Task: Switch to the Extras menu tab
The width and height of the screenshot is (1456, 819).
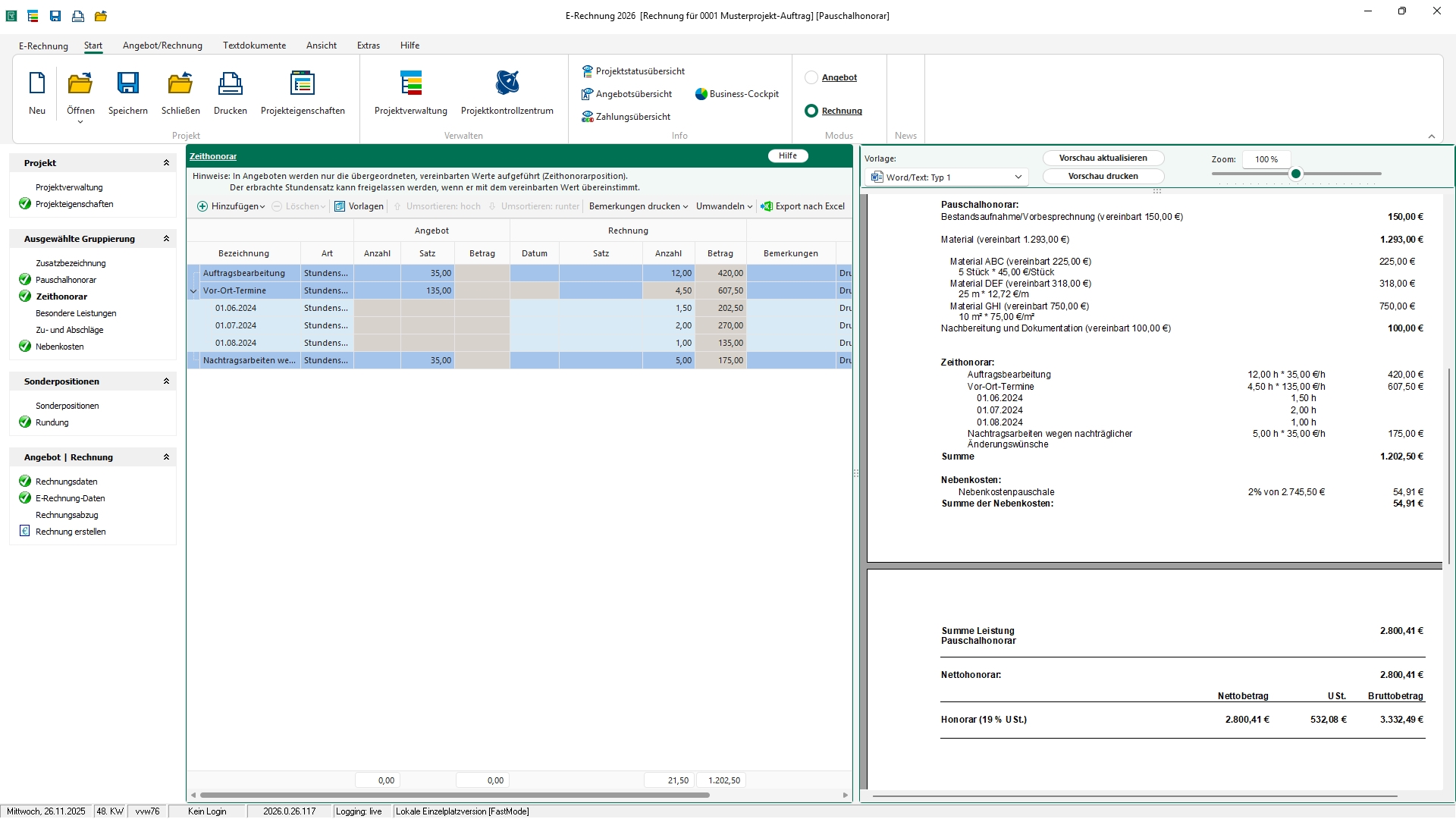Action: click(x=369, y=45)
